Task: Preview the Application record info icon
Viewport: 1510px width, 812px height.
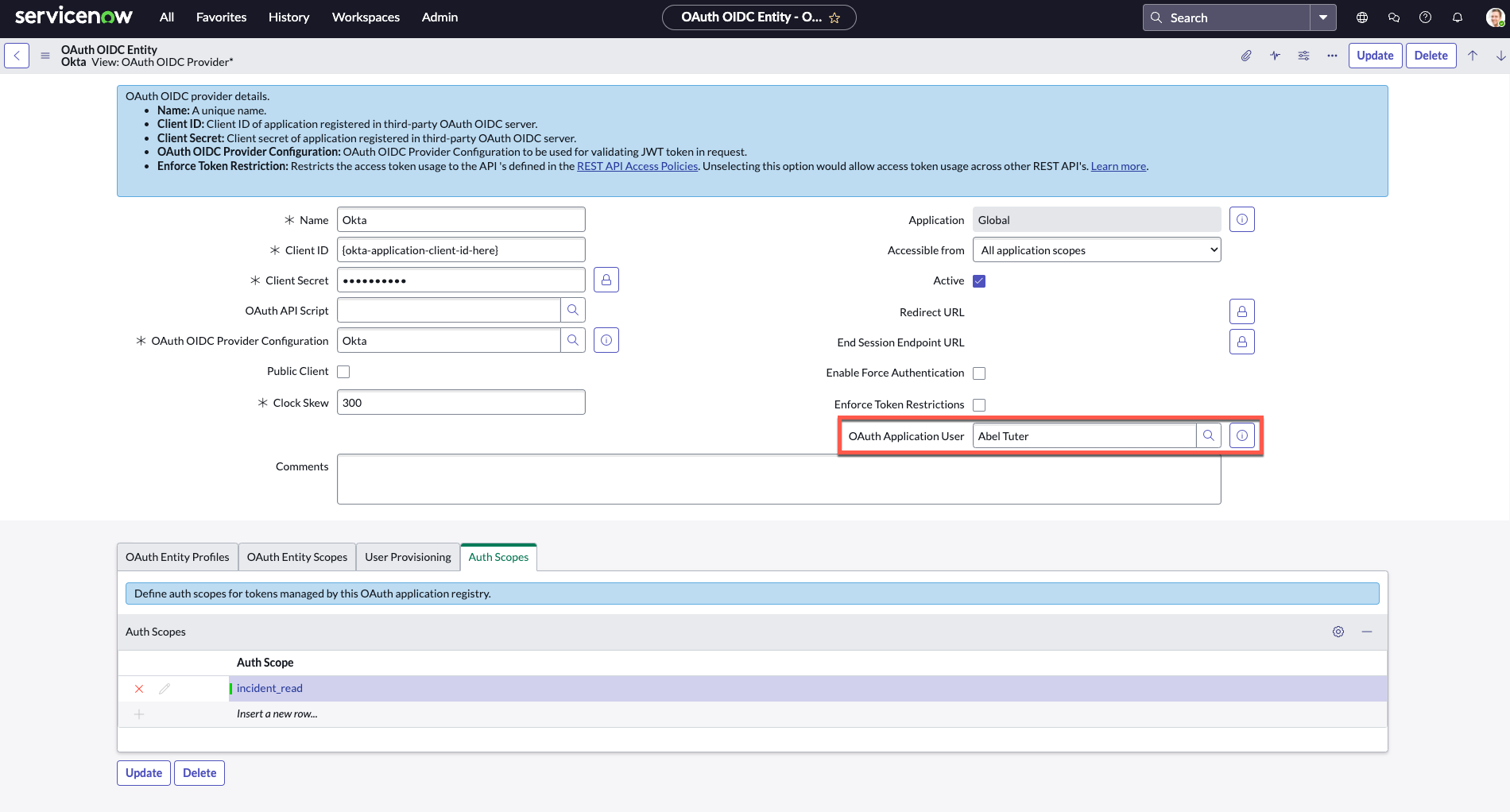Action: point(1242,219)
